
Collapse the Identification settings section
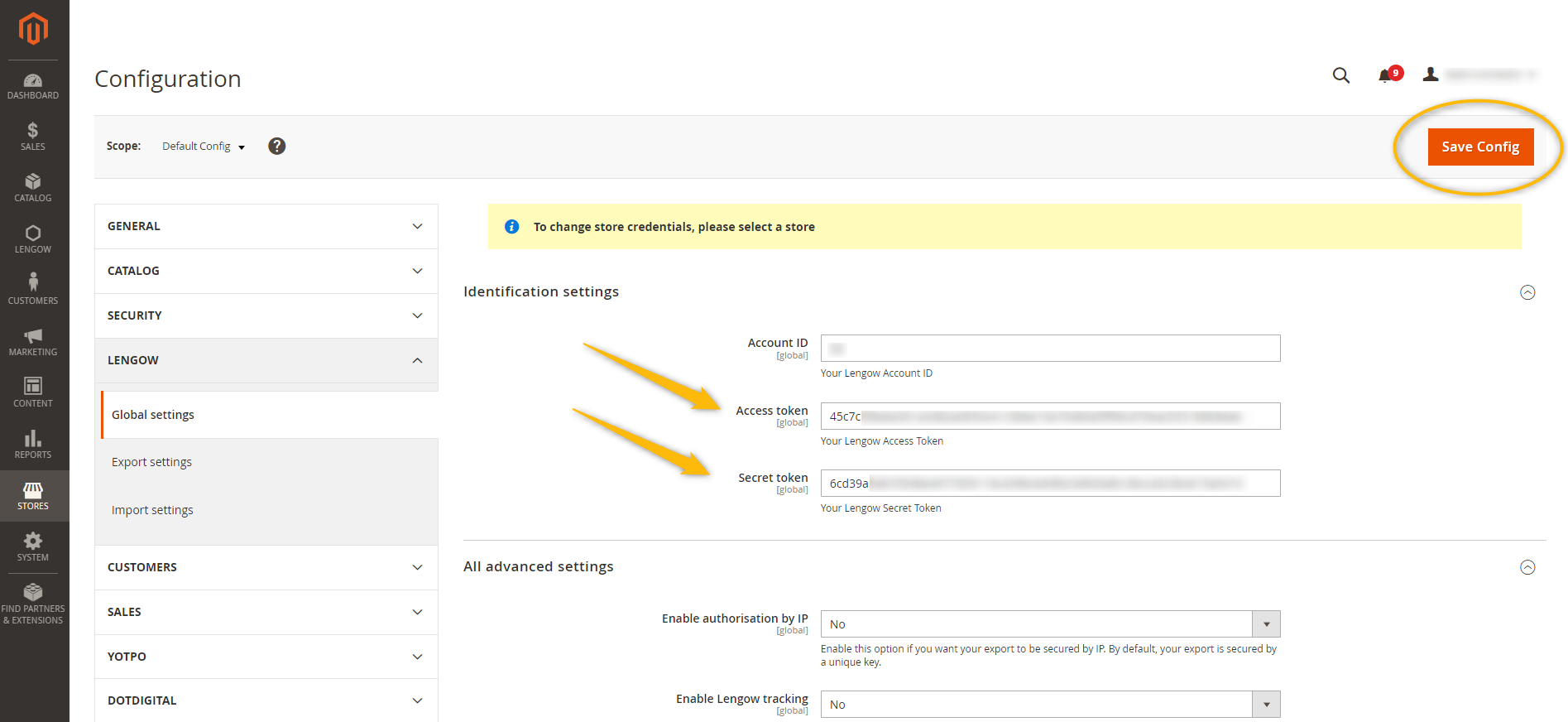click(x=1527, y=292)
